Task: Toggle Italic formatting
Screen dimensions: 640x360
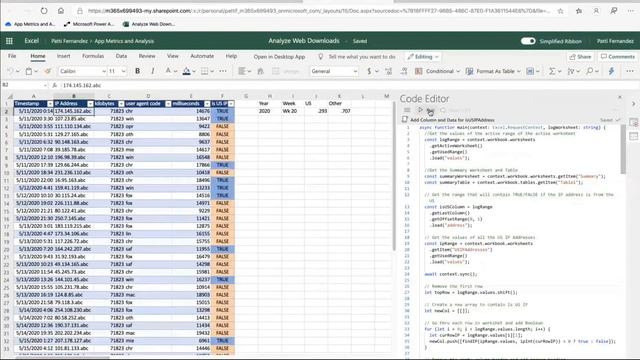Action: 153,71
